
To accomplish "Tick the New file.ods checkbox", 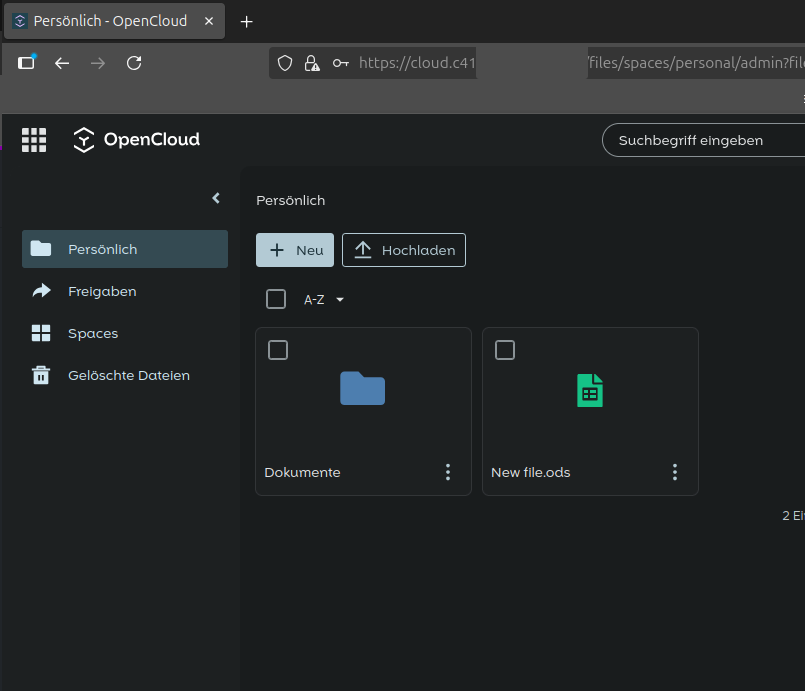I will point(505,350).
